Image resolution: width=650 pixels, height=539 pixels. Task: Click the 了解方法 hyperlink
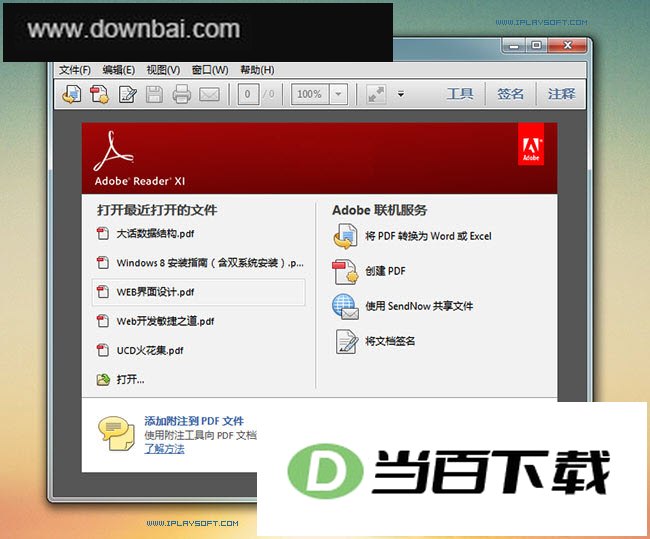(x=164, y=449)
